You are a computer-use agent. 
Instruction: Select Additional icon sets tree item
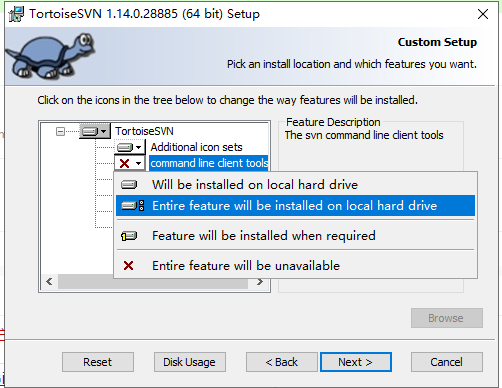(196, 147)
